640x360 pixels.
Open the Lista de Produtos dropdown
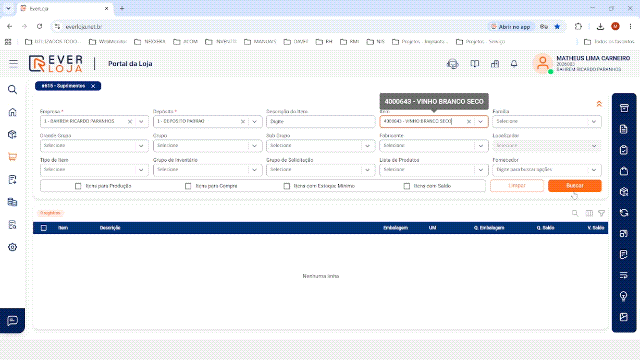point(433,170)
